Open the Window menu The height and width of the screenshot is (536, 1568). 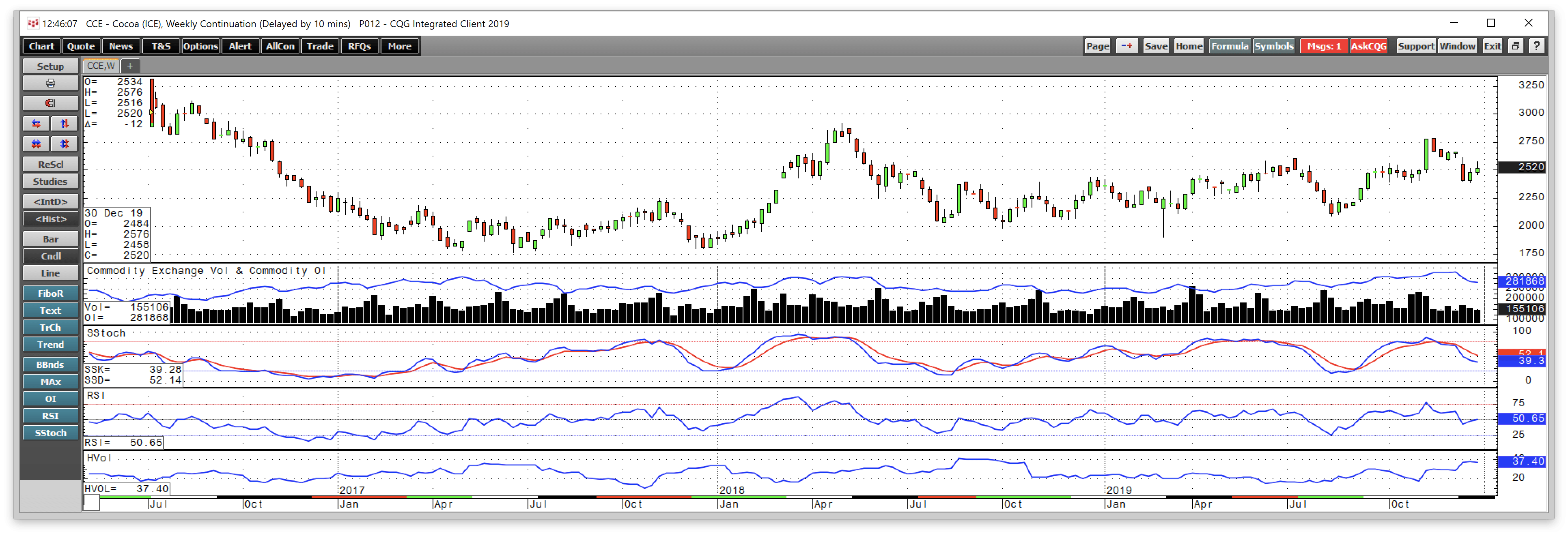pos(1457,46)
